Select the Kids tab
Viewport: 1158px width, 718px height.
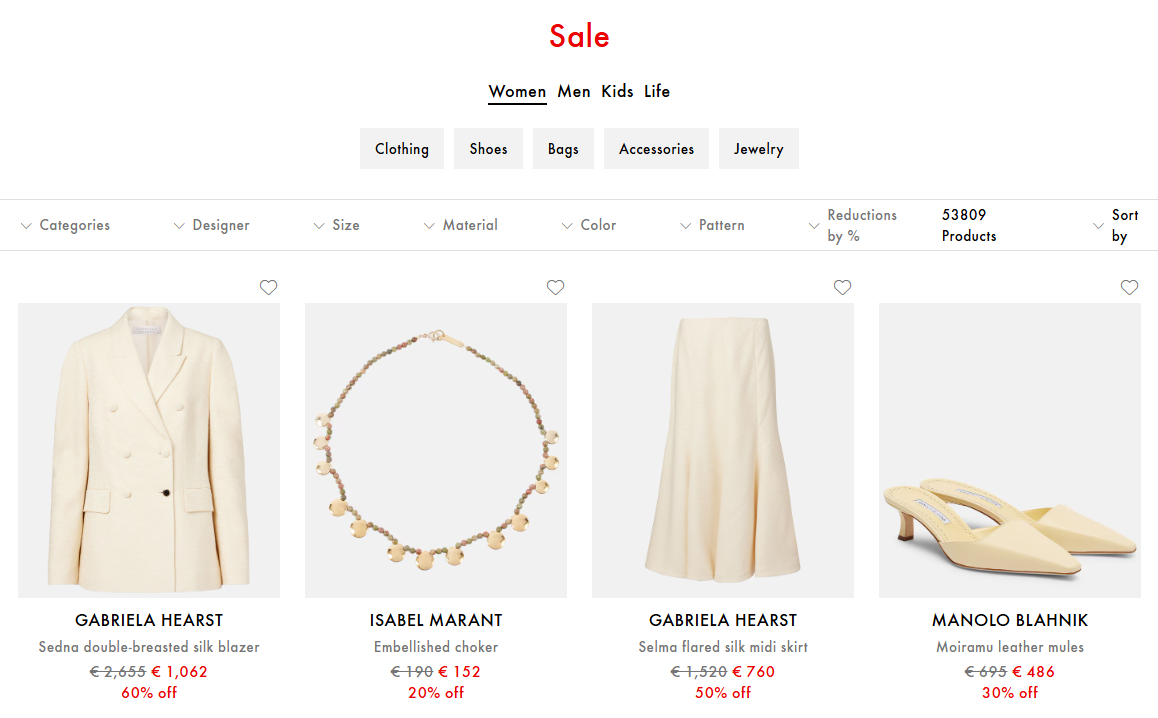tap(617, 91)
